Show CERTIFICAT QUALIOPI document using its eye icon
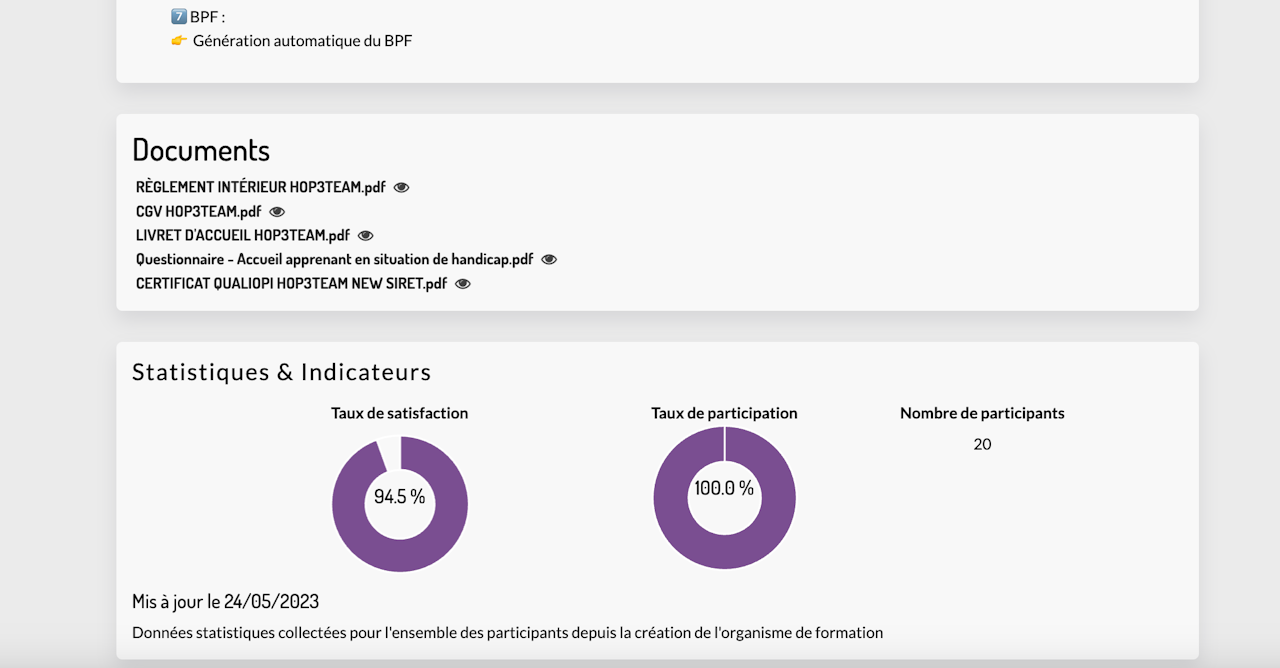Image resolution: width=1280 pixels, height=668 pixels. [462, 283]
